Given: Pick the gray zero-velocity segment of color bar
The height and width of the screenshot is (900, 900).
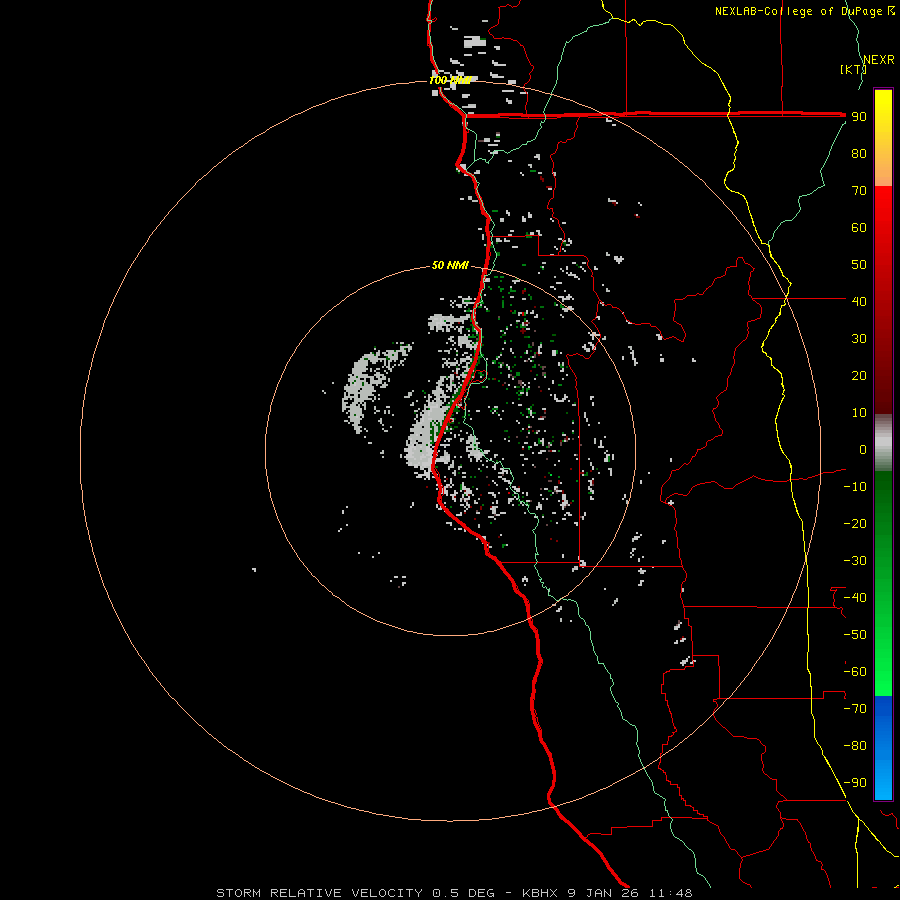Looking at the screenshot, I should [883, 442].
